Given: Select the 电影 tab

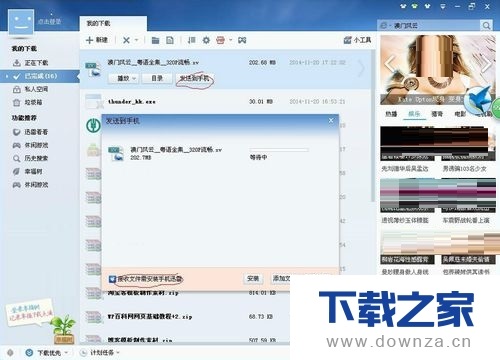Looking at the screenshot, I should click(x=460, y=114).
